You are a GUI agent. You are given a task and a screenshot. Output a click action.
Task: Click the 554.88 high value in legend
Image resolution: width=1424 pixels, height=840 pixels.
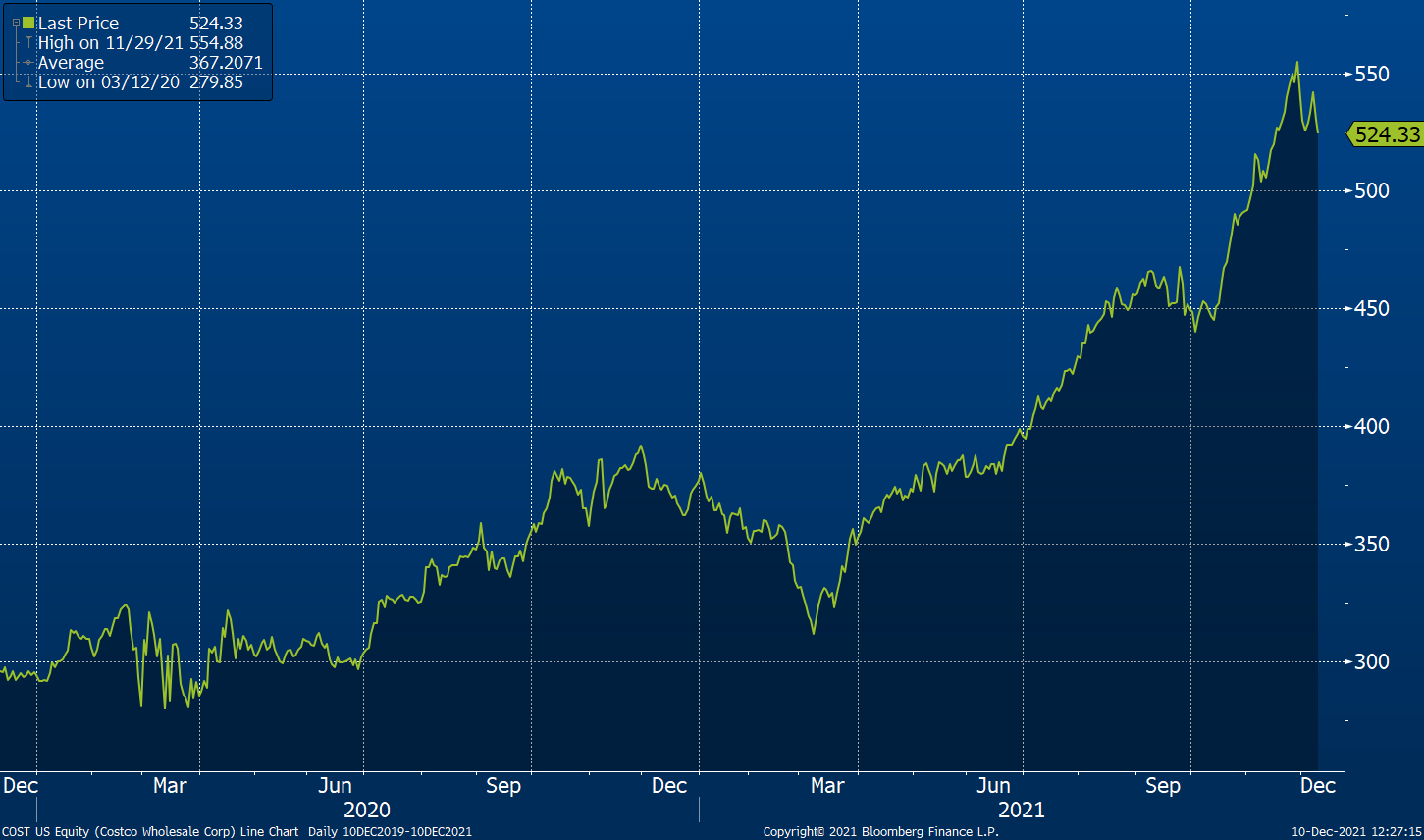(216, 43)
